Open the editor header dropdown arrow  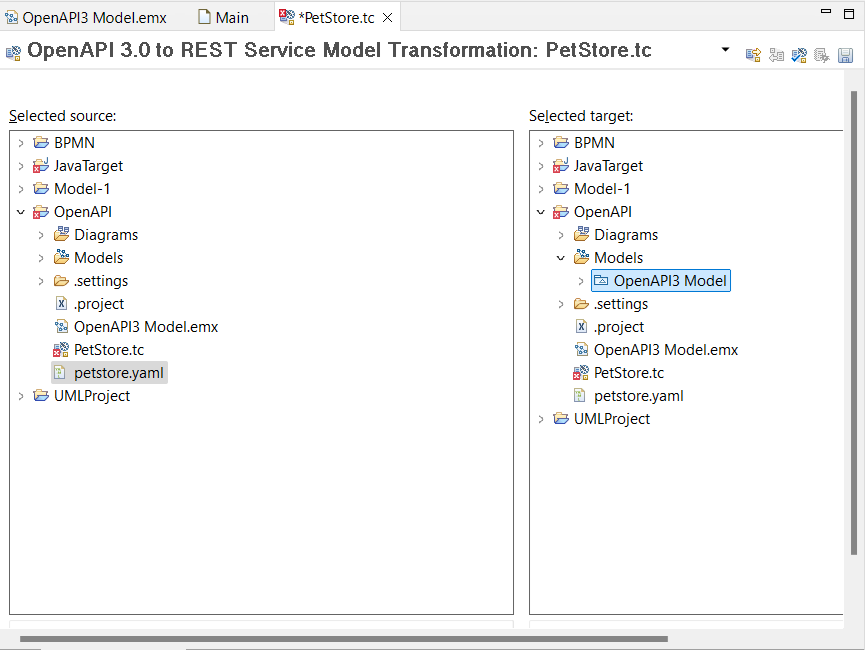coord(725,50)
